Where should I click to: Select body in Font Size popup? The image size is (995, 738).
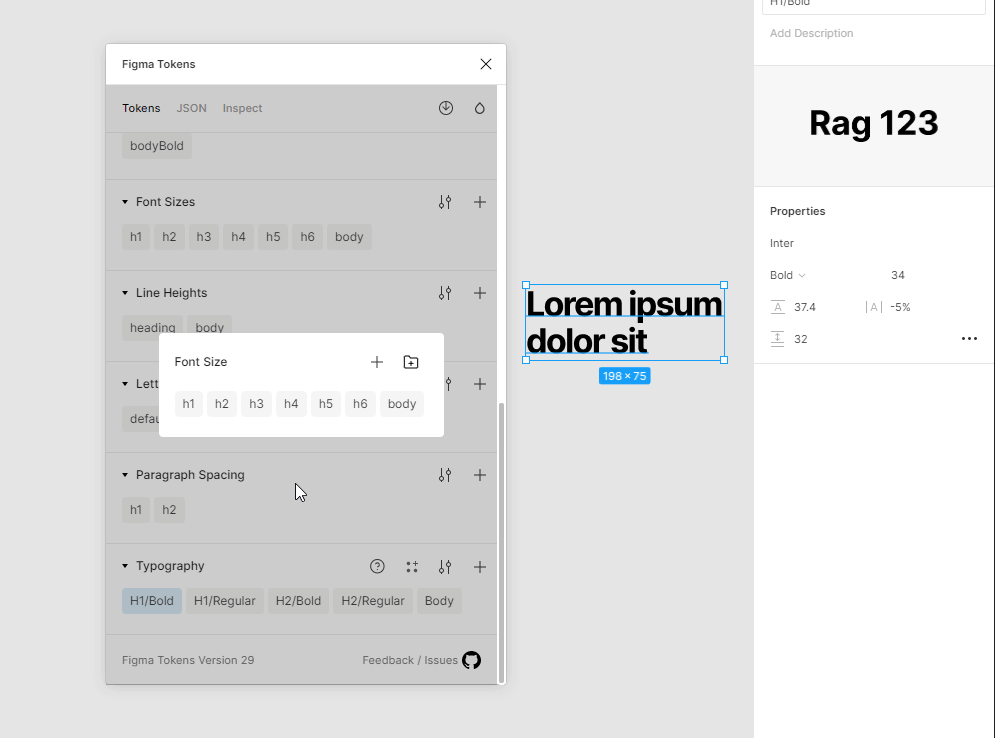[402, 404]
